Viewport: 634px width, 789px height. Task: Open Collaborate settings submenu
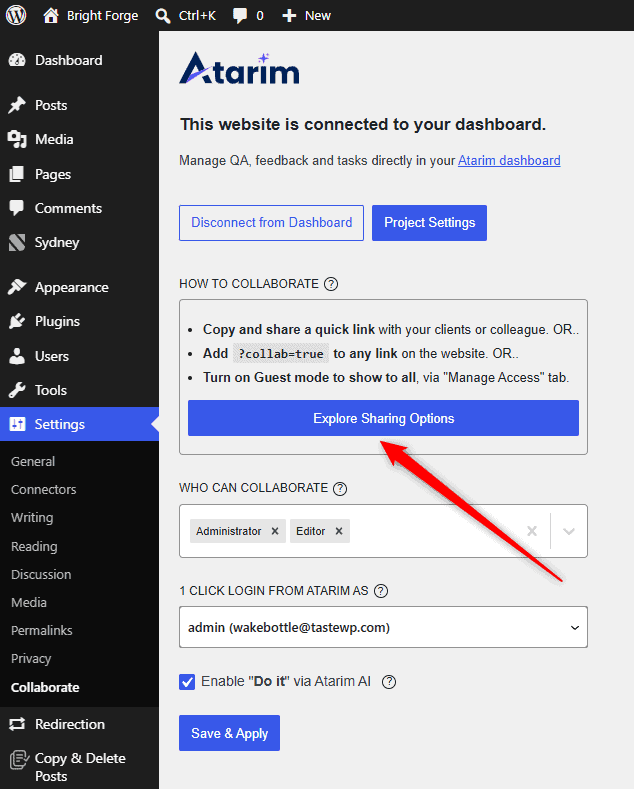45,687
